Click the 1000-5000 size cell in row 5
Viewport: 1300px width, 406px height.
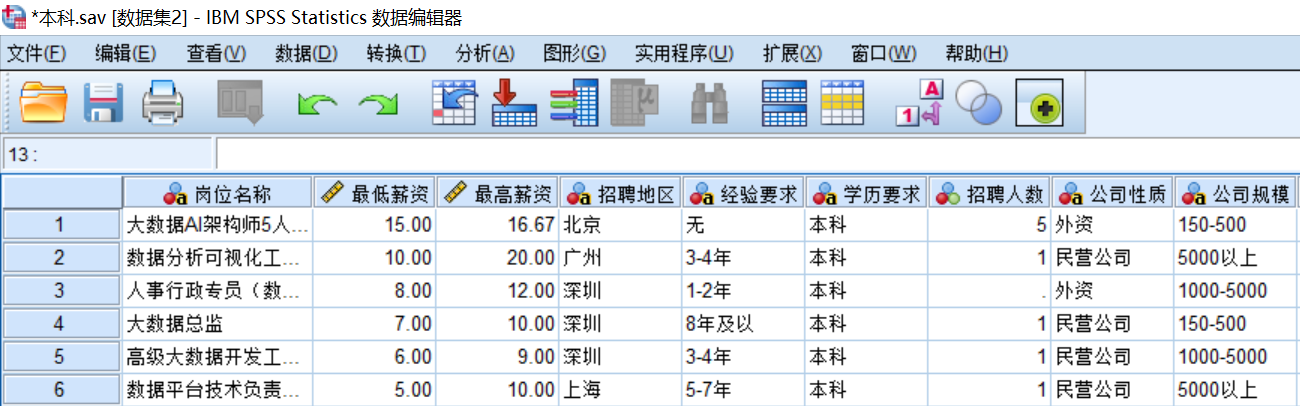(x=1235, y=357)
